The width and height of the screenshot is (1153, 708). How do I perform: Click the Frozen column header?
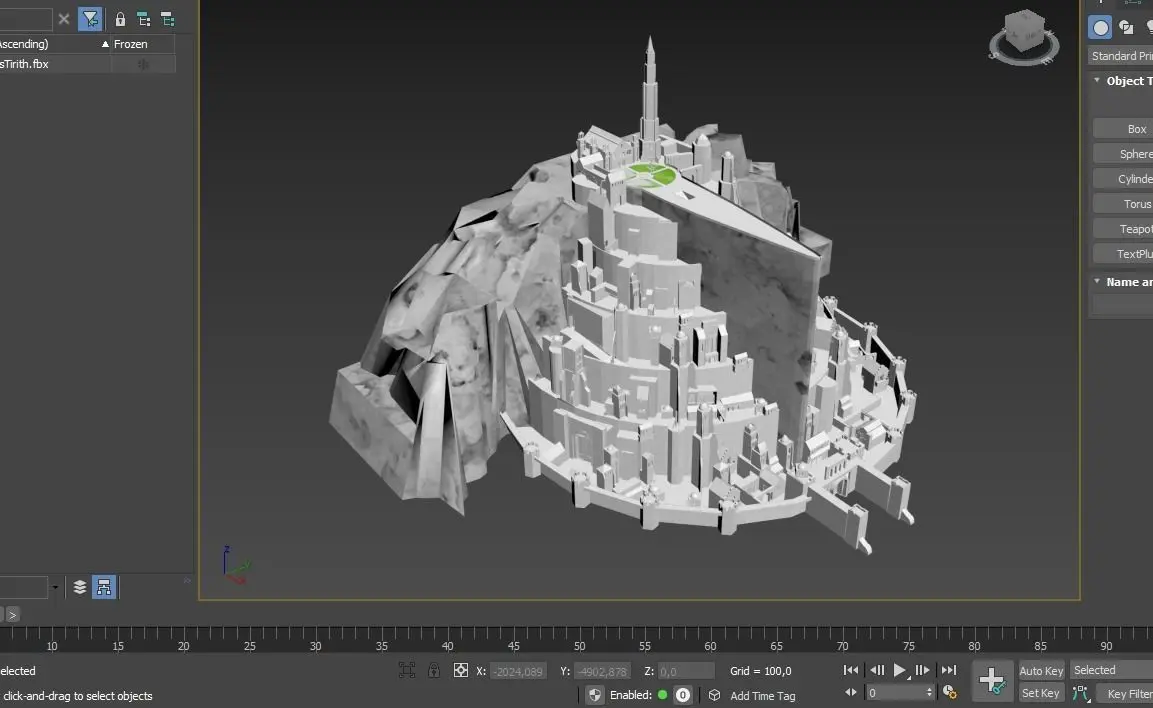point(130,44)
